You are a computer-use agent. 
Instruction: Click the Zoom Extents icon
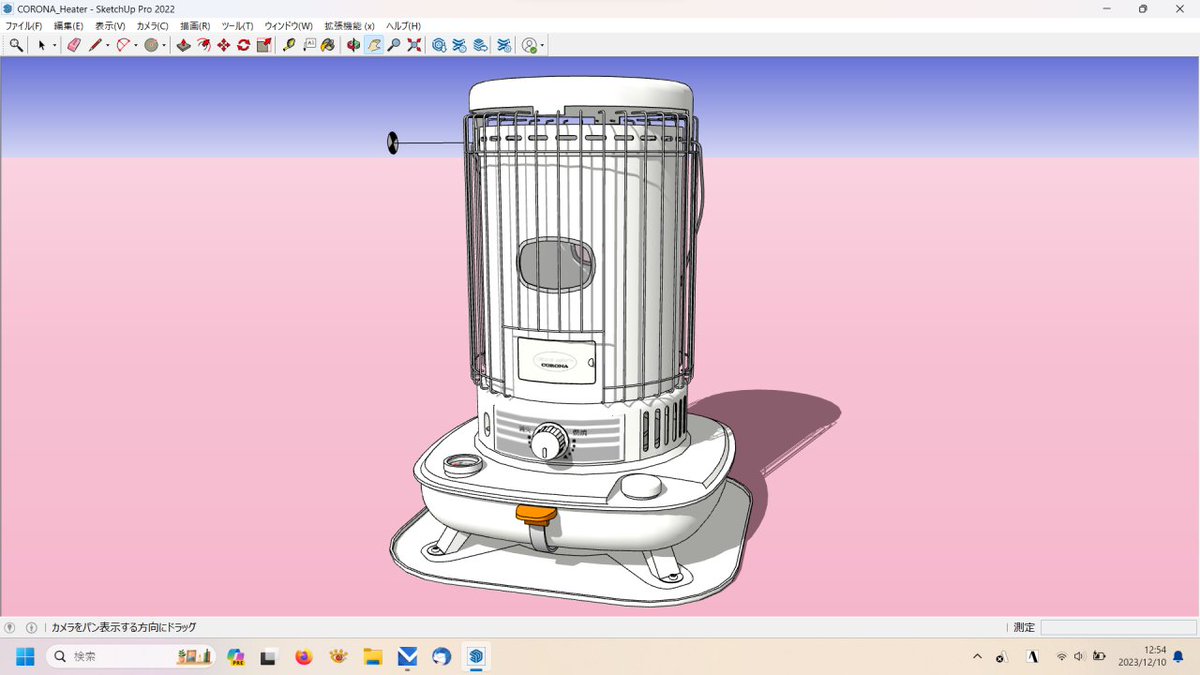tap(413, 45)
